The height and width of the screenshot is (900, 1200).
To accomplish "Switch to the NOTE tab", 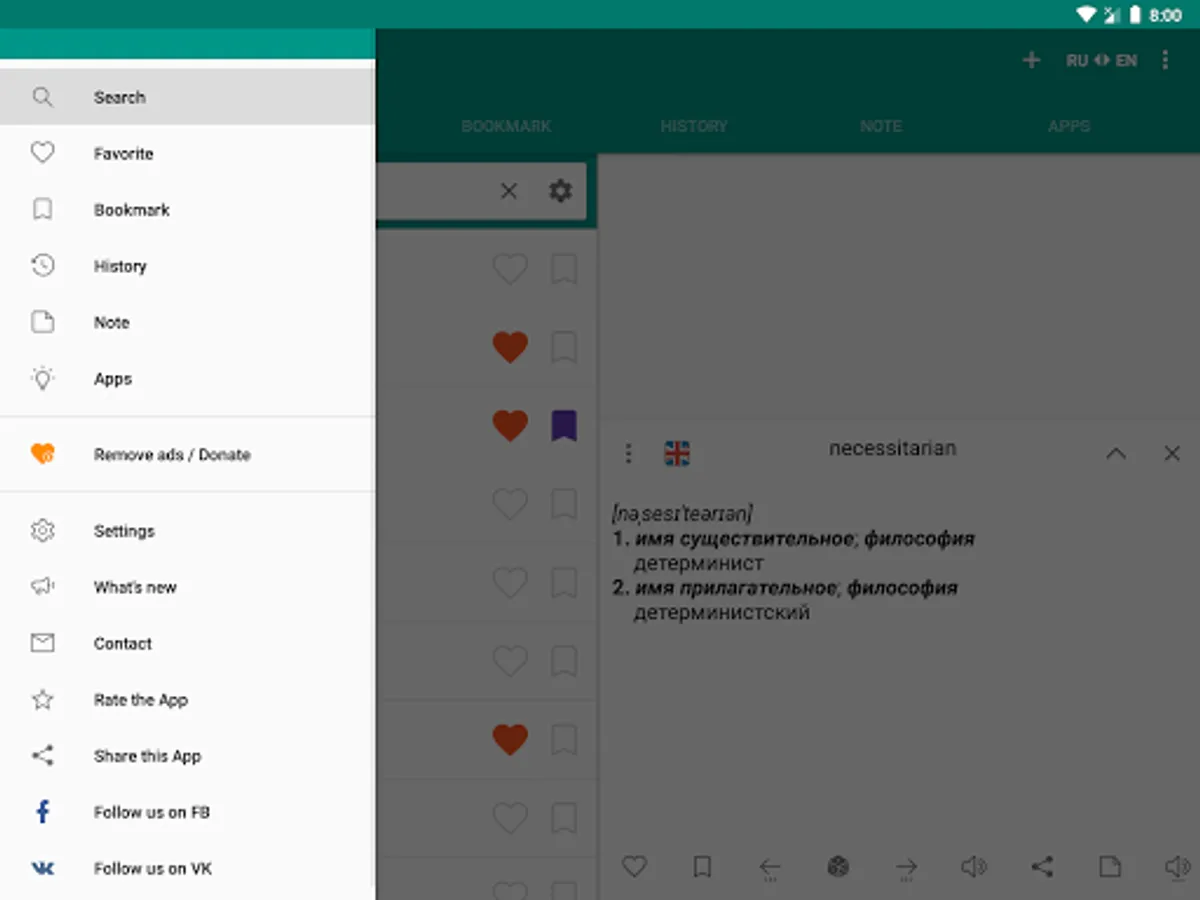I will click(x=881, y=126).
